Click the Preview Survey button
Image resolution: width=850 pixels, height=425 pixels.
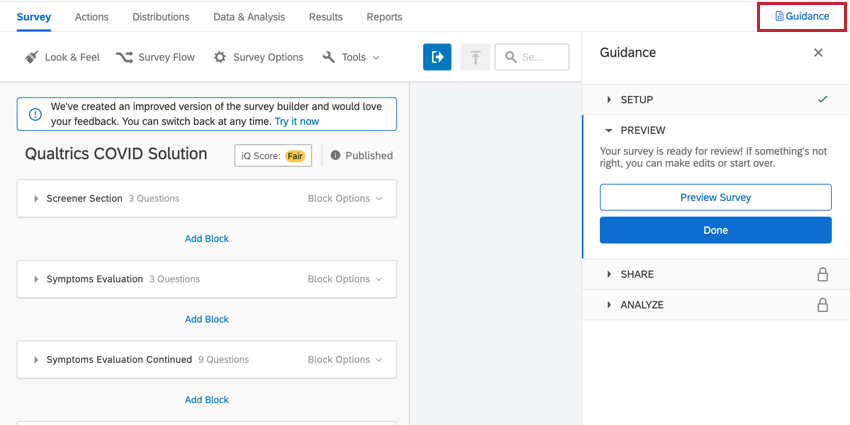point(716,197)
